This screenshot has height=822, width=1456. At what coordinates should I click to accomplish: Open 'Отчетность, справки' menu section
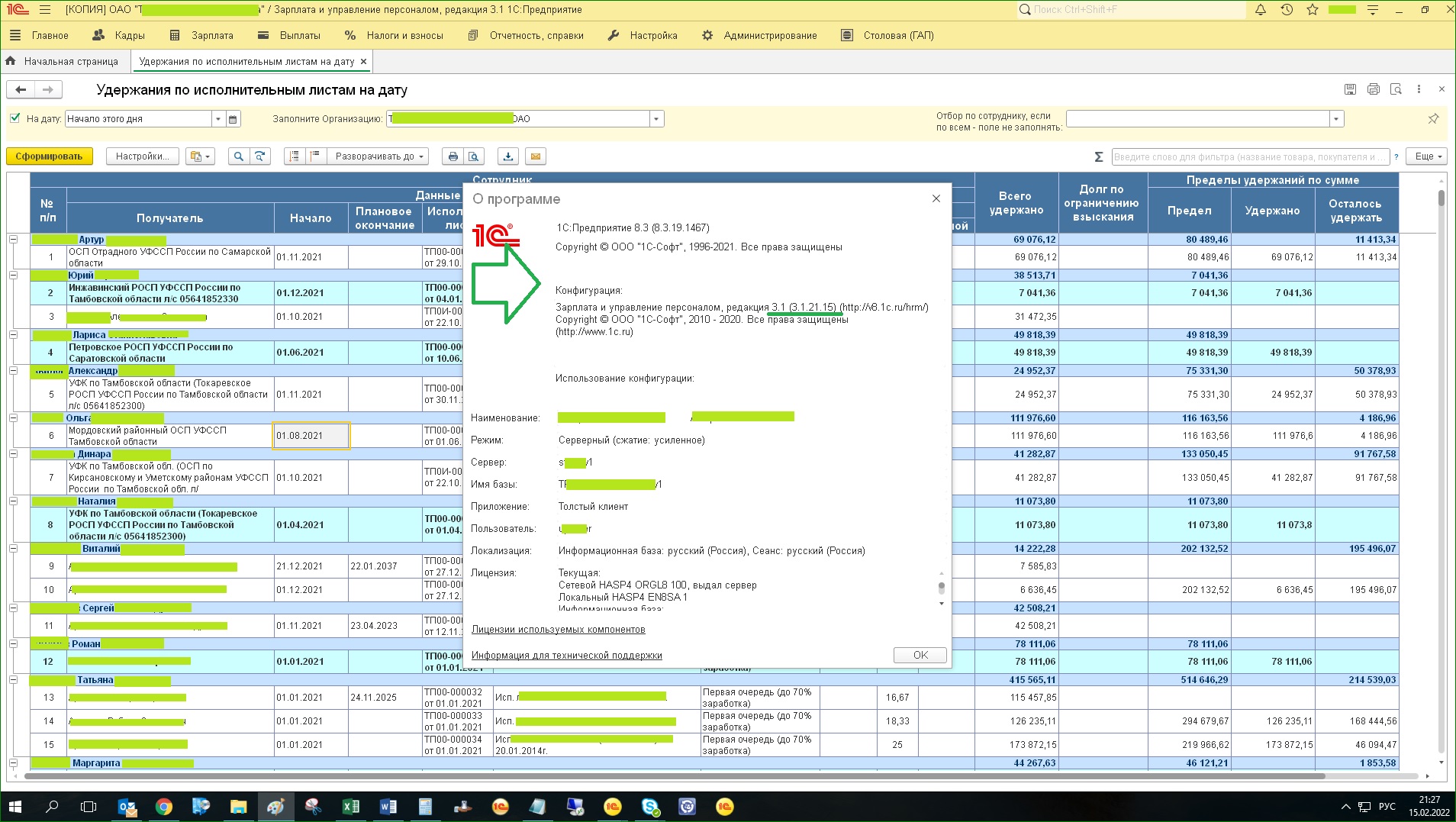point(526,36)
